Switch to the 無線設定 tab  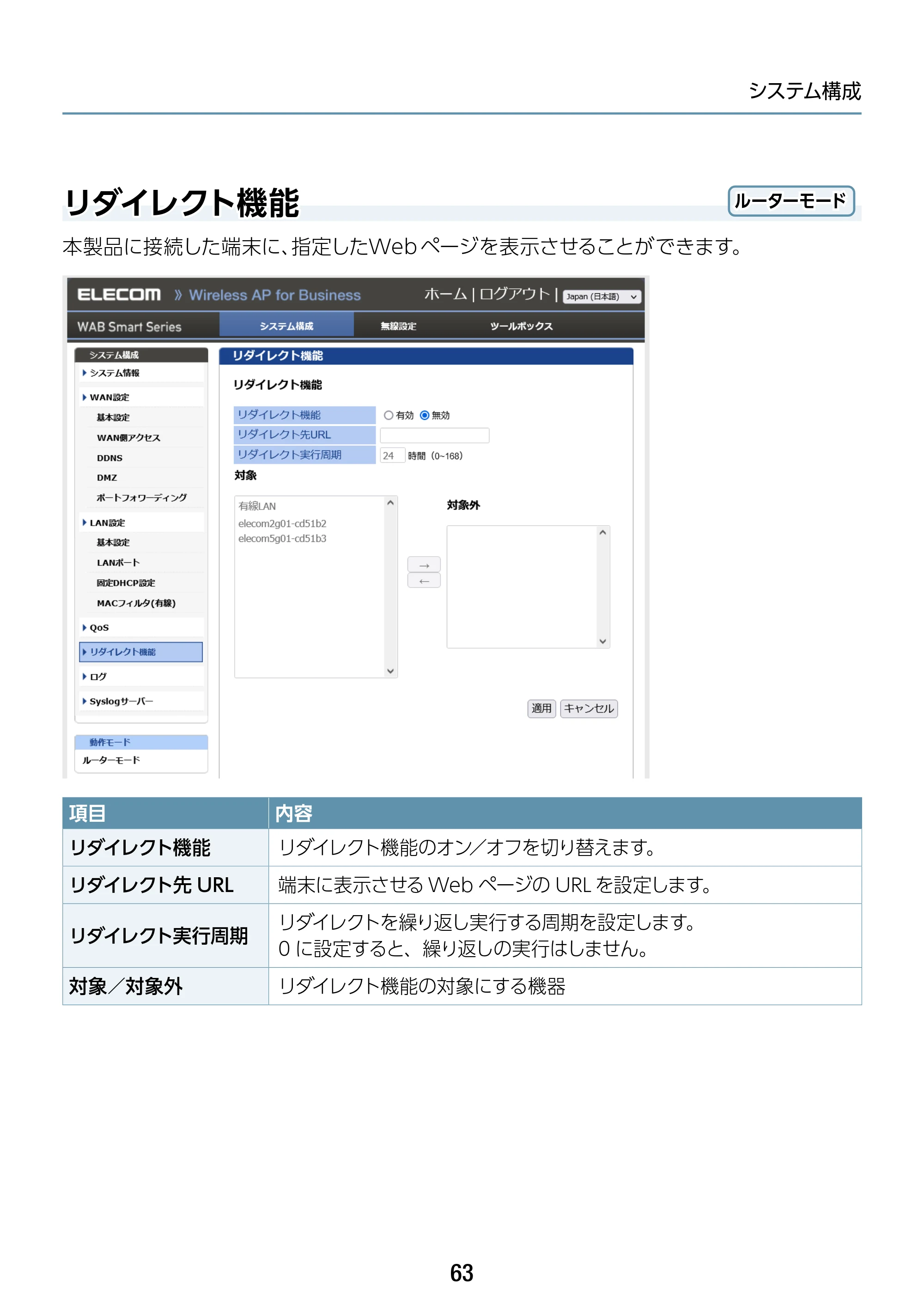click(x=399, y=326)
